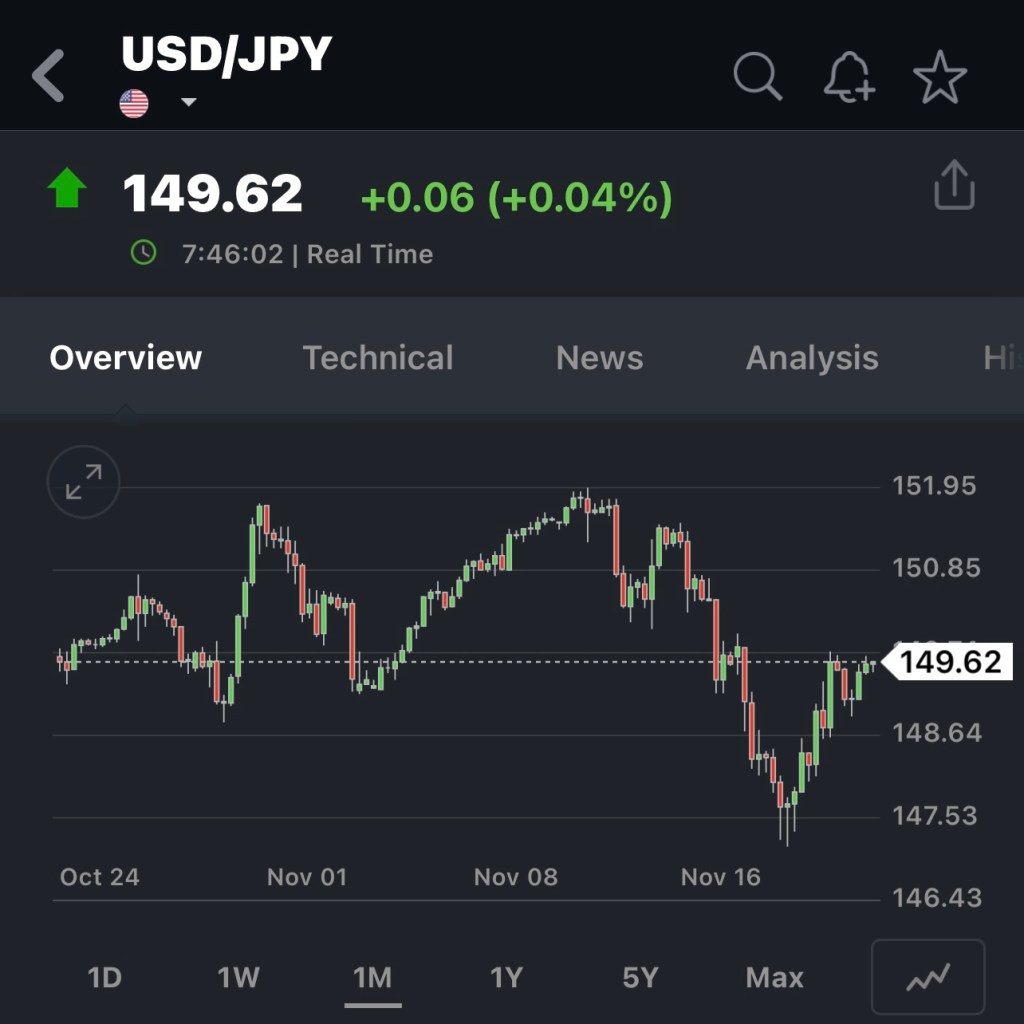
Task: Select the Max time range
Action: coord(775,977)
